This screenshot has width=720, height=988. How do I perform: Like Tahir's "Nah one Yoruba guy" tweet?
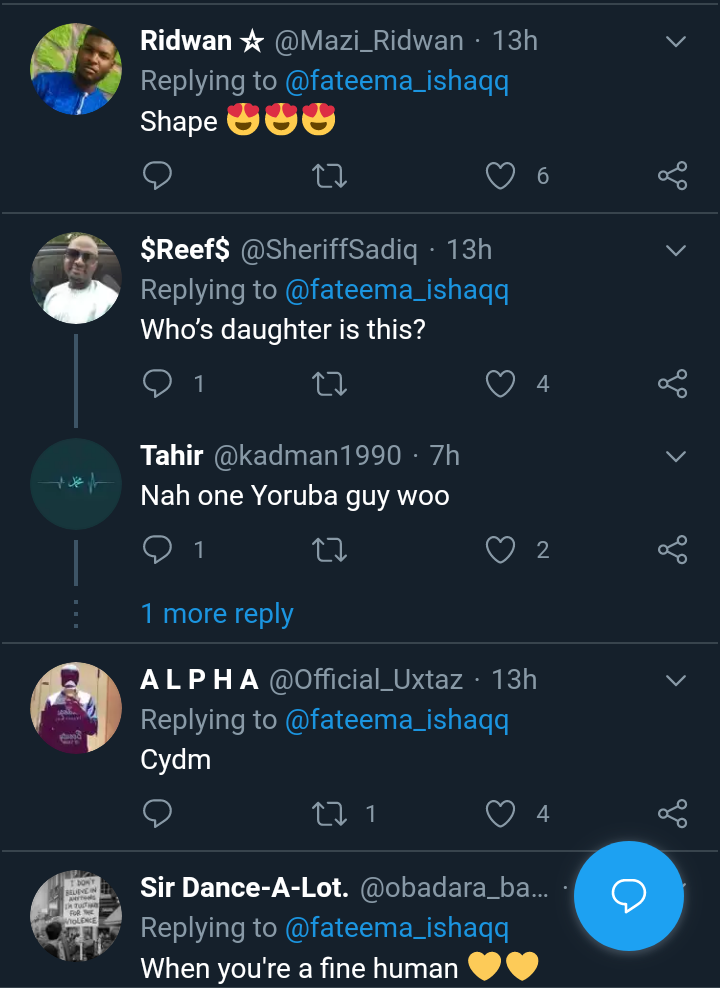(x=500, y=550)
